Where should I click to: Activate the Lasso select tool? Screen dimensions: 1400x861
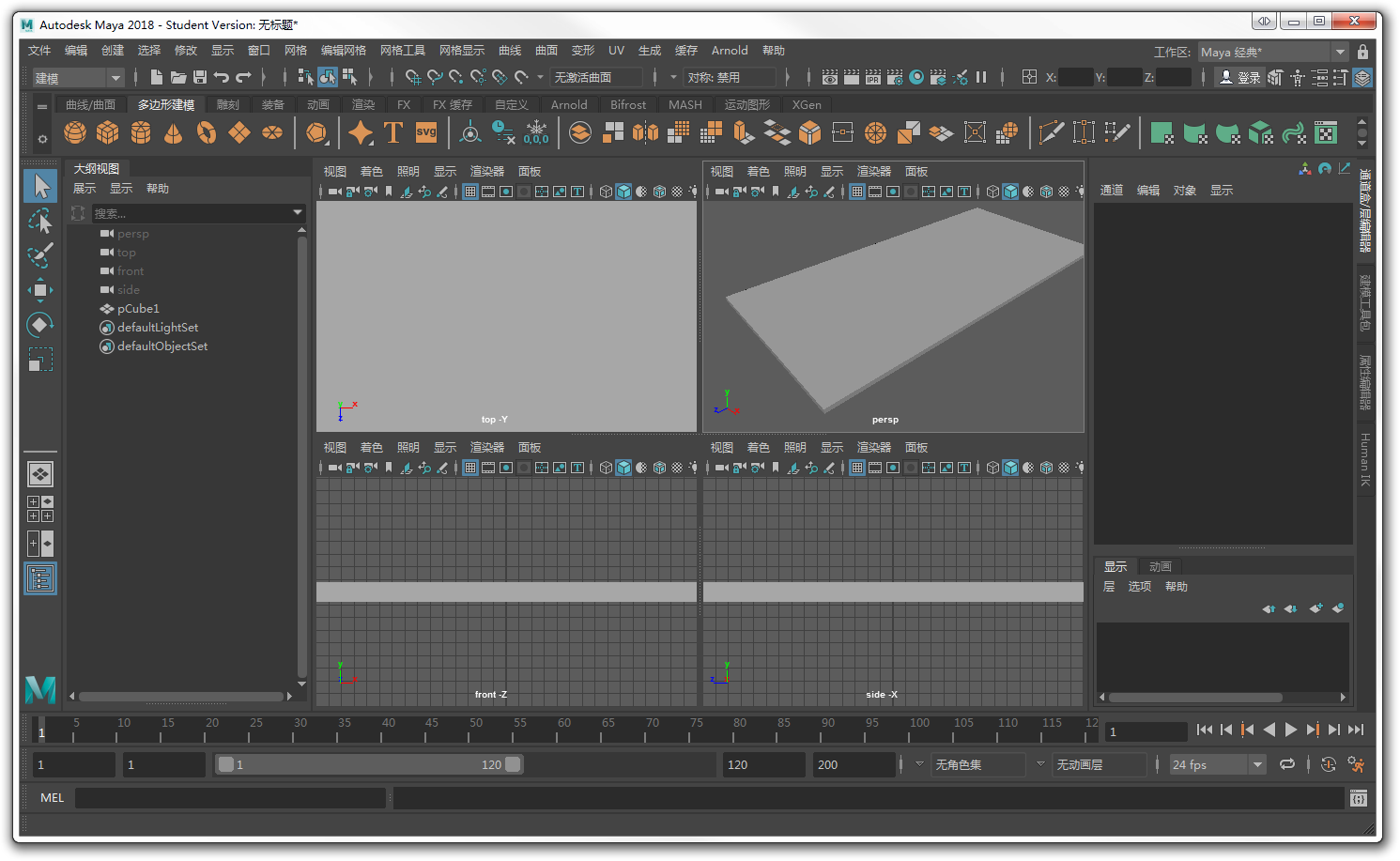[x=40, y=222]
